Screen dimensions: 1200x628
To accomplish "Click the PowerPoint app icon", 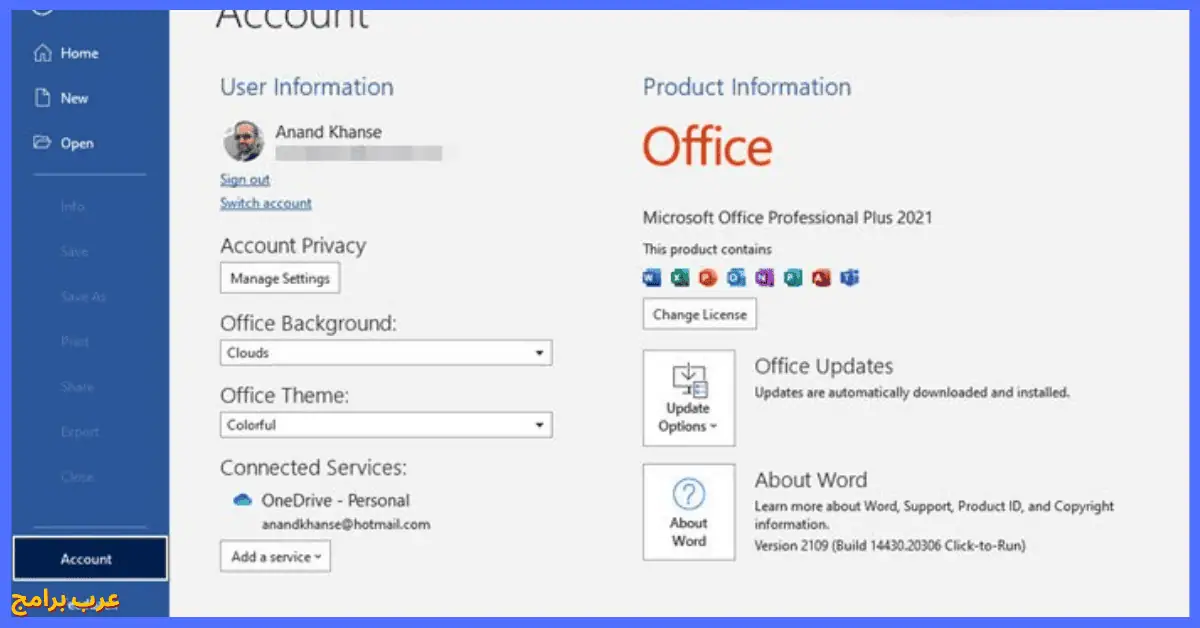I will [x=708, y=277].
